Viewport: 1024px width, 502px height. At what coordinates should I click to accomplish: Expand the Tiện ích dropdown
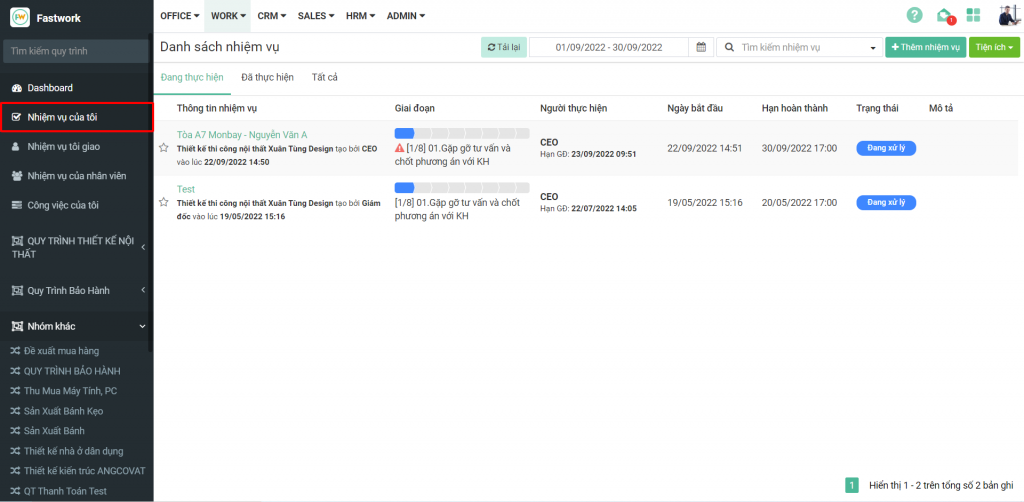(994, 47)
